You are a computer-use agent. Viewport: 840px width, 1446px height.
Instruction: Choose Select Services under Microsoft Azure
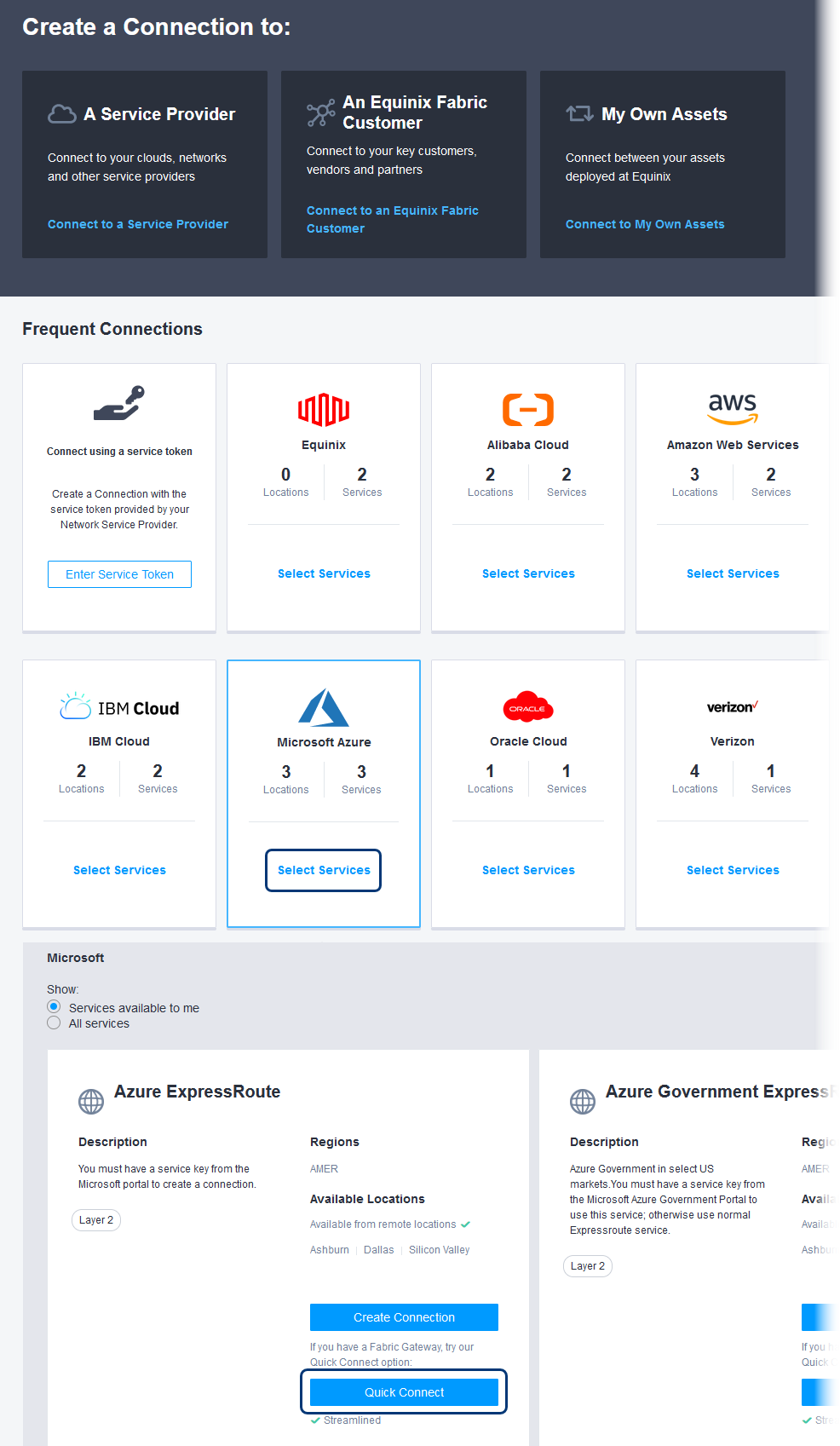point(324,870)
